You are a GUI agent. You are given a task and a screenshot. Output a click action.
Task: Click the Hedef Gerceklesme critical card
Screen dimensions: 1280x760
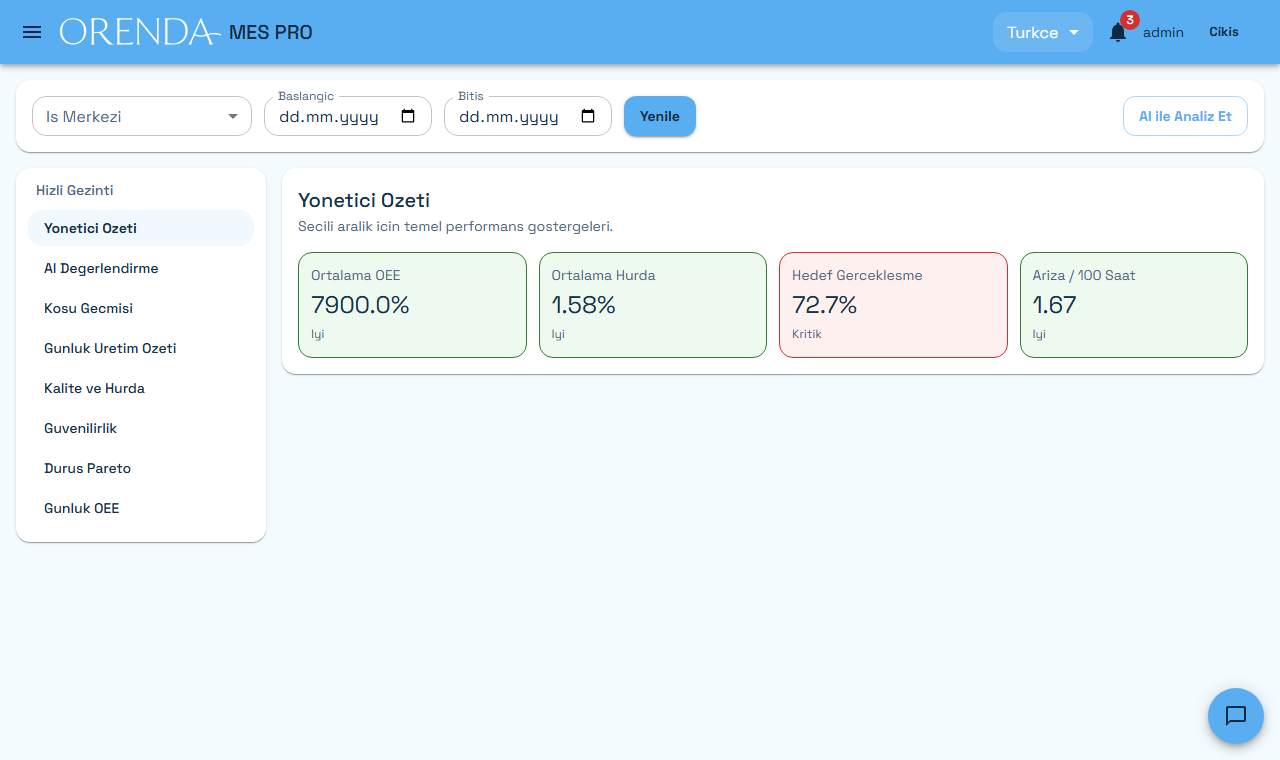tap(893, 305)
